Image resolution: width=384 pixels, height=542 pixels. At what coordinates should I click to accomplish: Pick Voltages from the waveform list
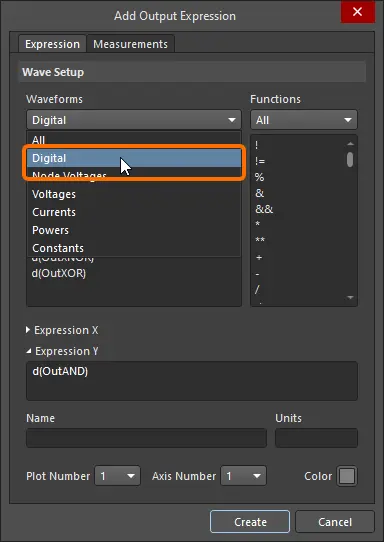click(134, 194)
